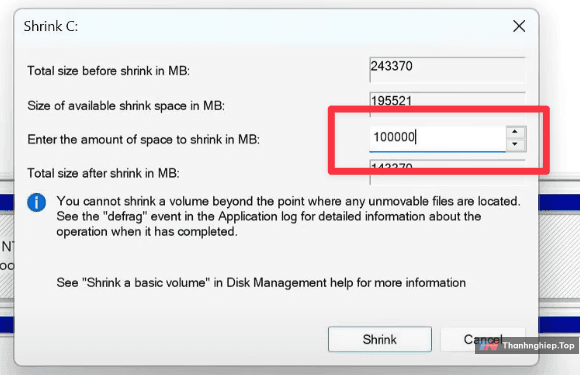Click the 'Enter the amount of space to shrink' label
This screenshot has height=375, width=580.
(x=144, y=139)
